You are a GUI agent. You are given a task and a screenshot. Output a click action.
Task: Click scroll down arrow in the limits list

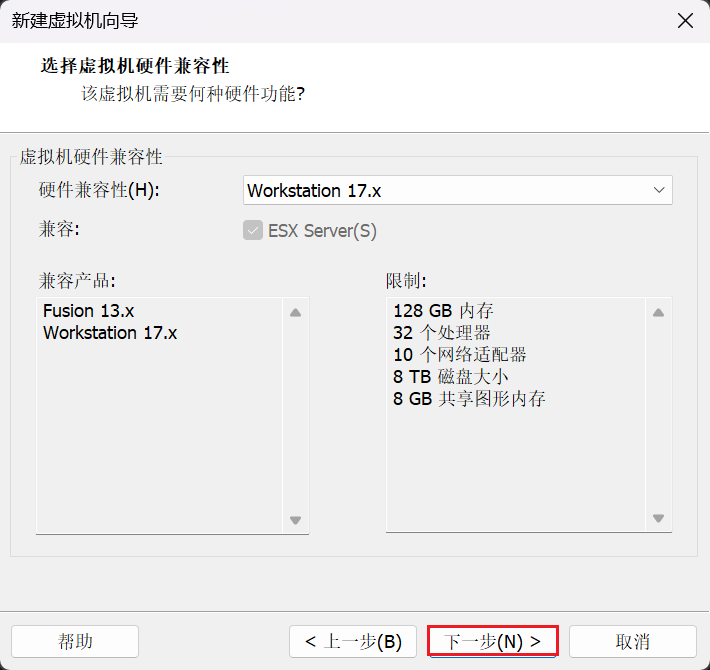(x=658, y=518)
